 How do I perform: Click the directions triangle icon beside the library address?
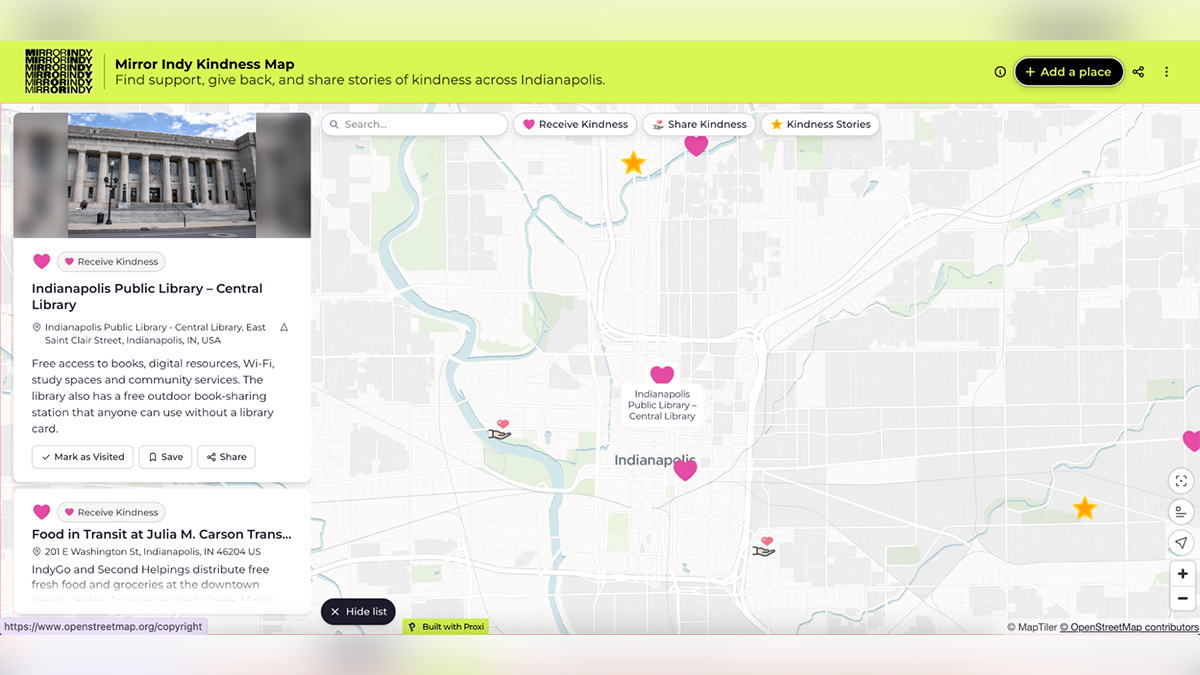pyautogui.click(x=284, y=327)
